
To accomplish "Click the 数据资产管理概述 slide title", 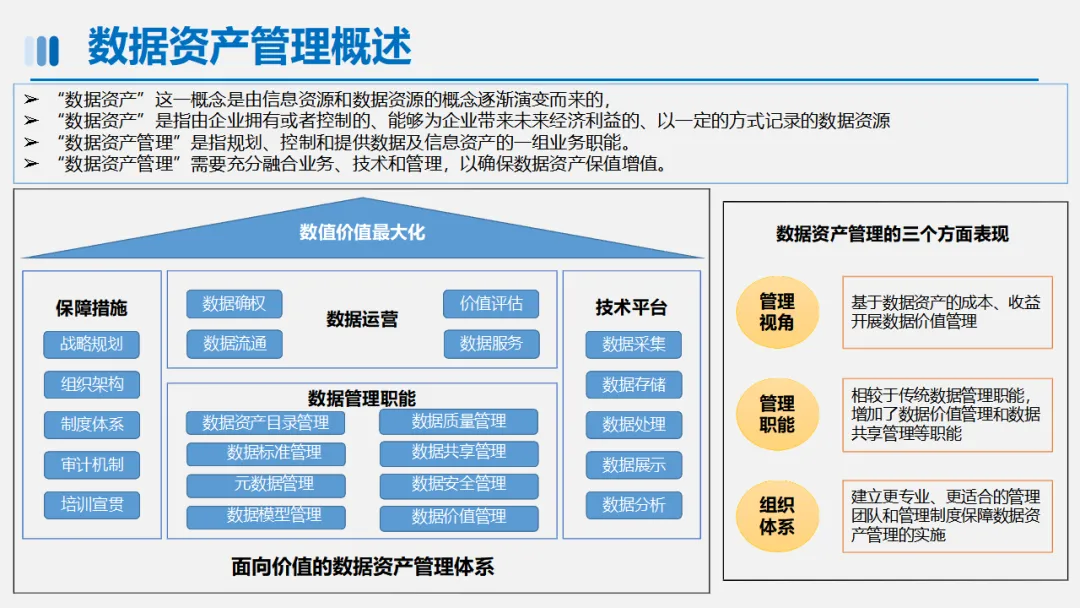I will pyautogui.click(x=249, y=46).
